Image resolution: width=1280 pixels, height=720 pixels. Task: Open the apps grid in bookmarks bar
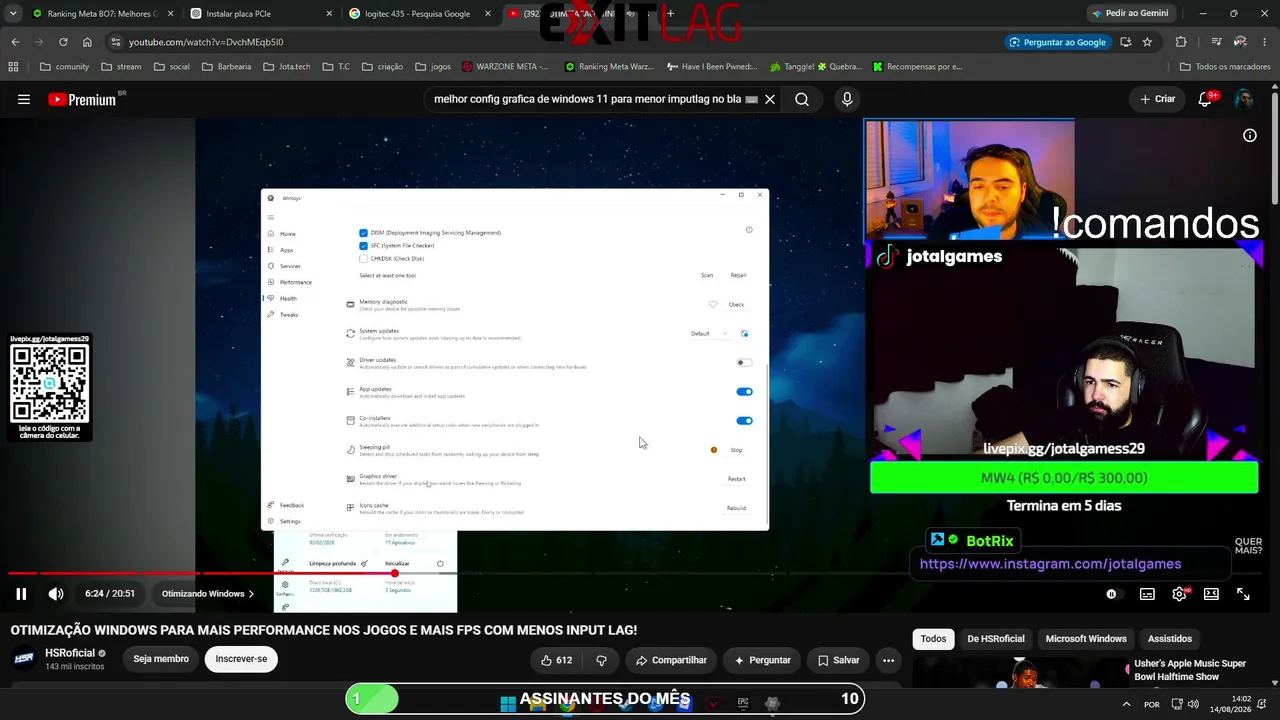point(13,67)
